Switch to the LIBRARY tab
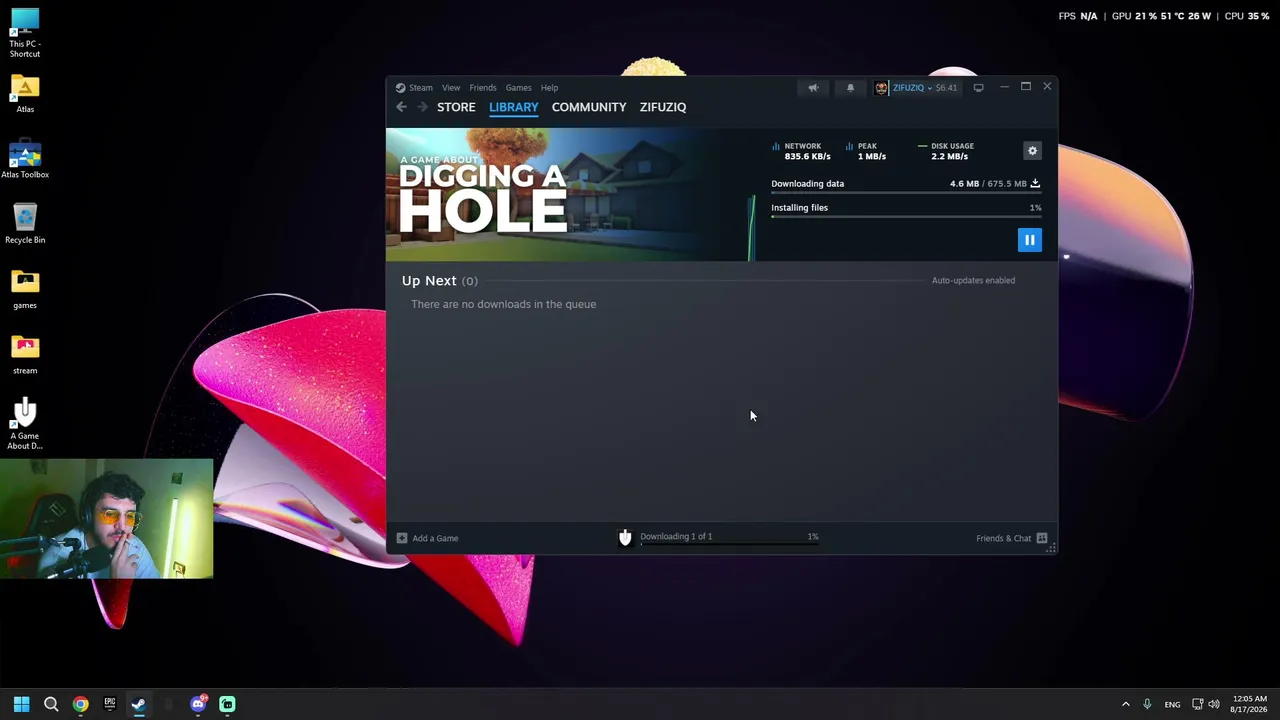 pyautogui.click(x=514, y=107)
